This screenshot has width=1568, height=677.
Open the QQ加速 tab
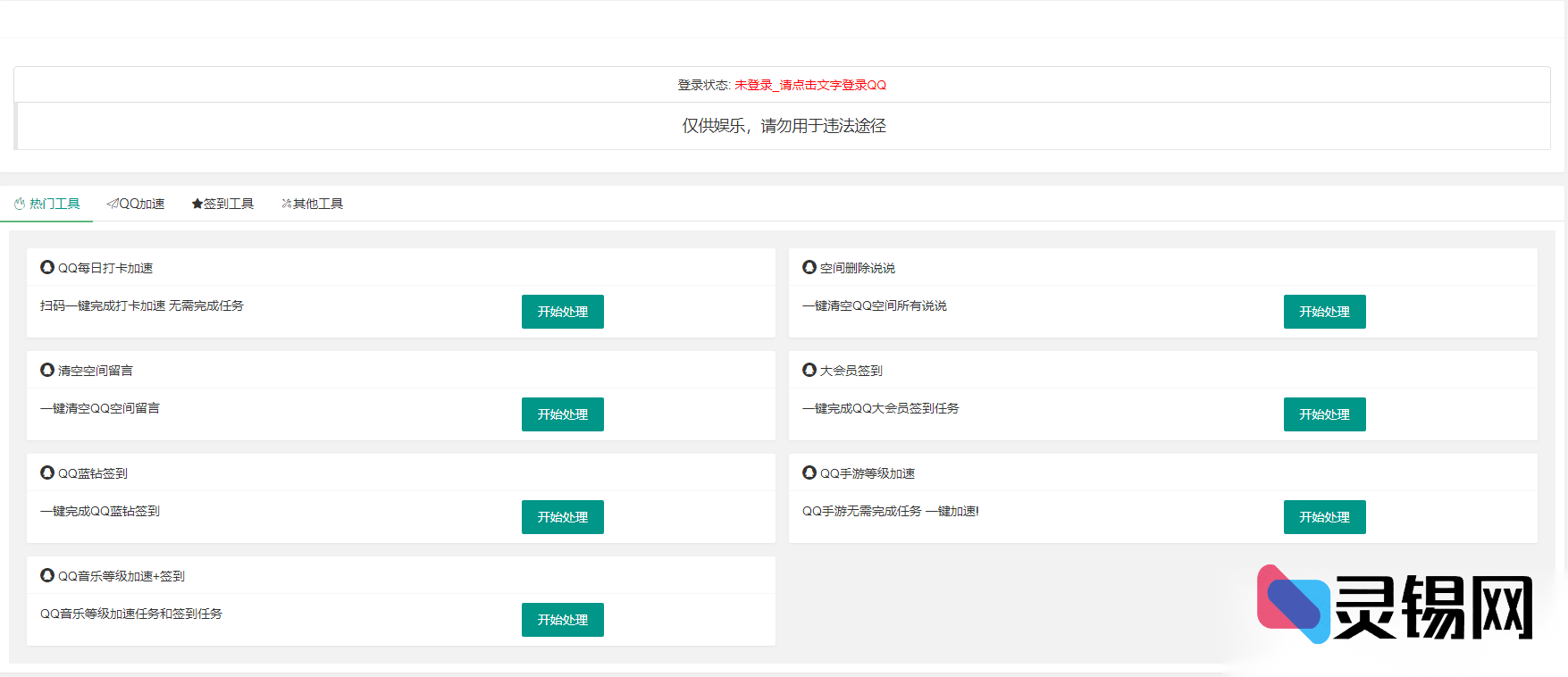click(x=136, y=204)
